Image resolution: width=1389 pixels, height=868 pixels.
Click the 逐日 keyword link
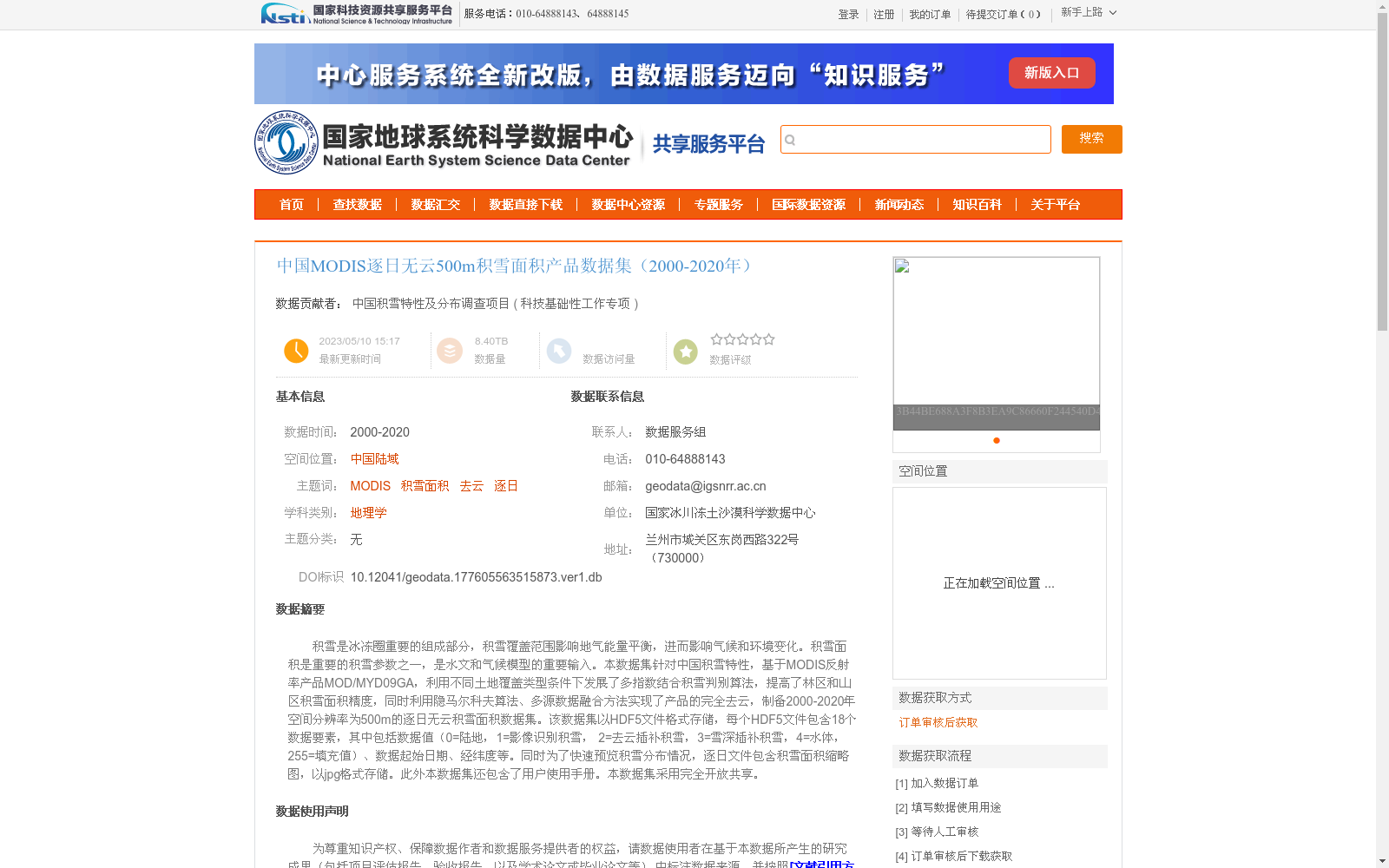[506, 486]
